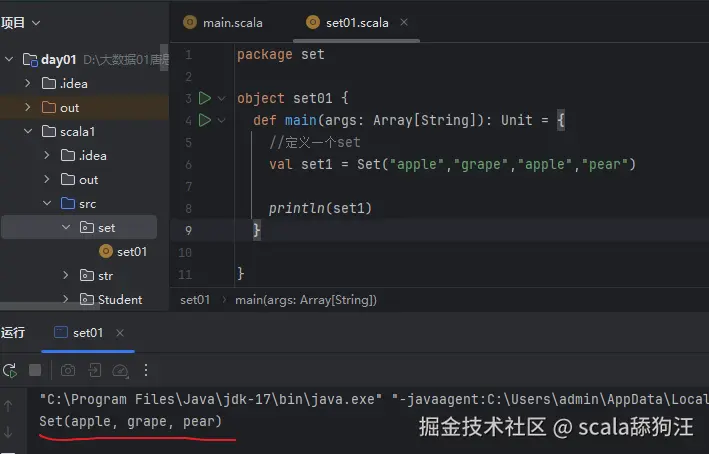This screenshot has width=709, height=454.
Task: Click the orange out folder icon under day01
Action: [48, 107]
